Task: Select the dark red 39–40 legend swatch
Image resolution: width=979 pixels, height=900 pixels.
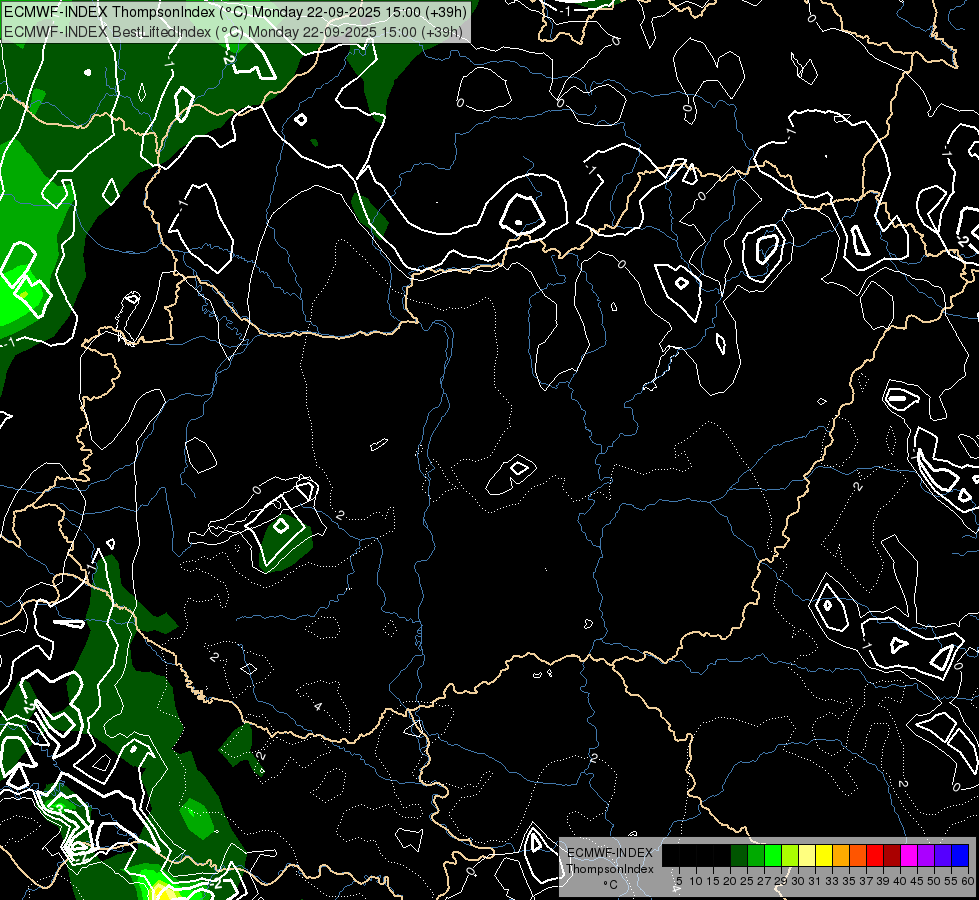Action: 892,856
